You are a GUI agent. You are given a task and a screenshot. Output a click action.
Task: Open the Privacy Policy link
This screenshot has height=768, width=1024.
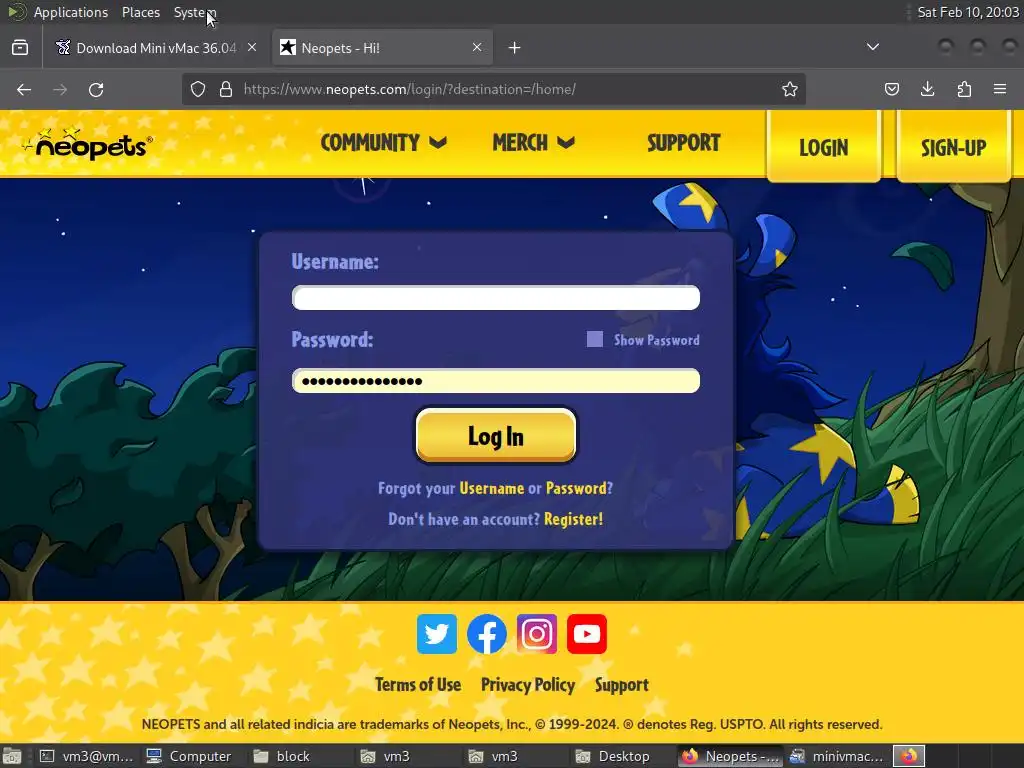[528, 684]
